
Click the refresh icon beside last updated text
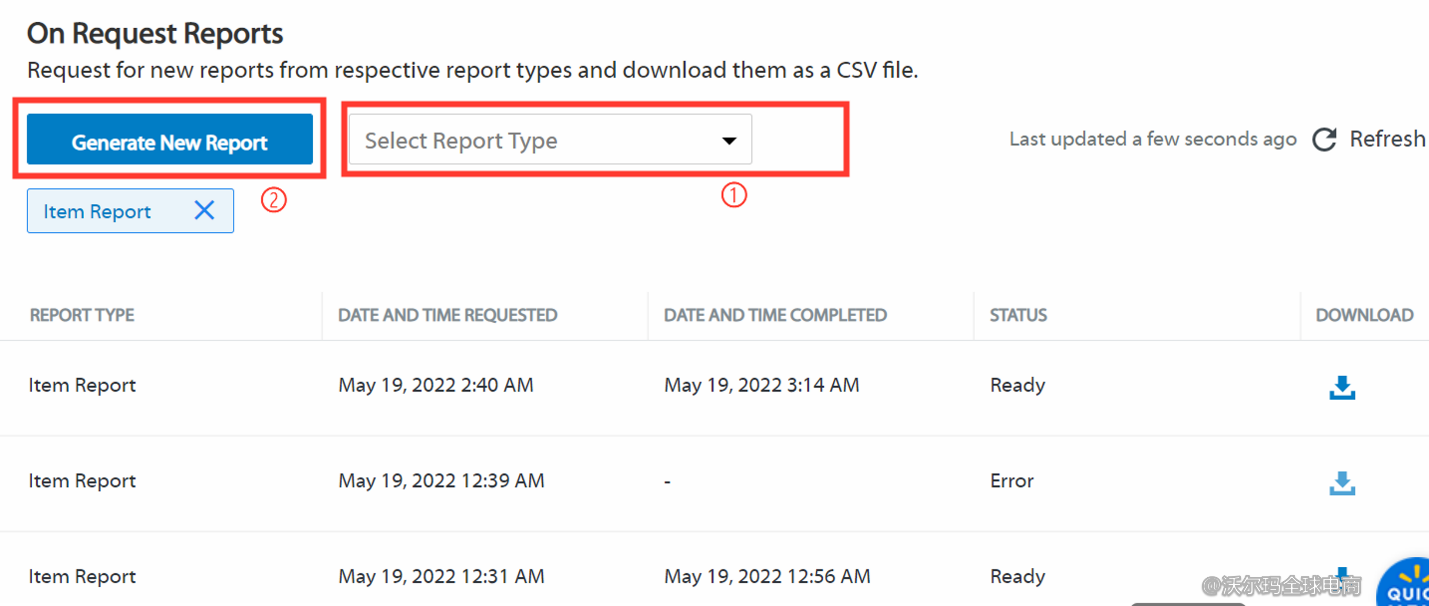tap(1324, 139)
